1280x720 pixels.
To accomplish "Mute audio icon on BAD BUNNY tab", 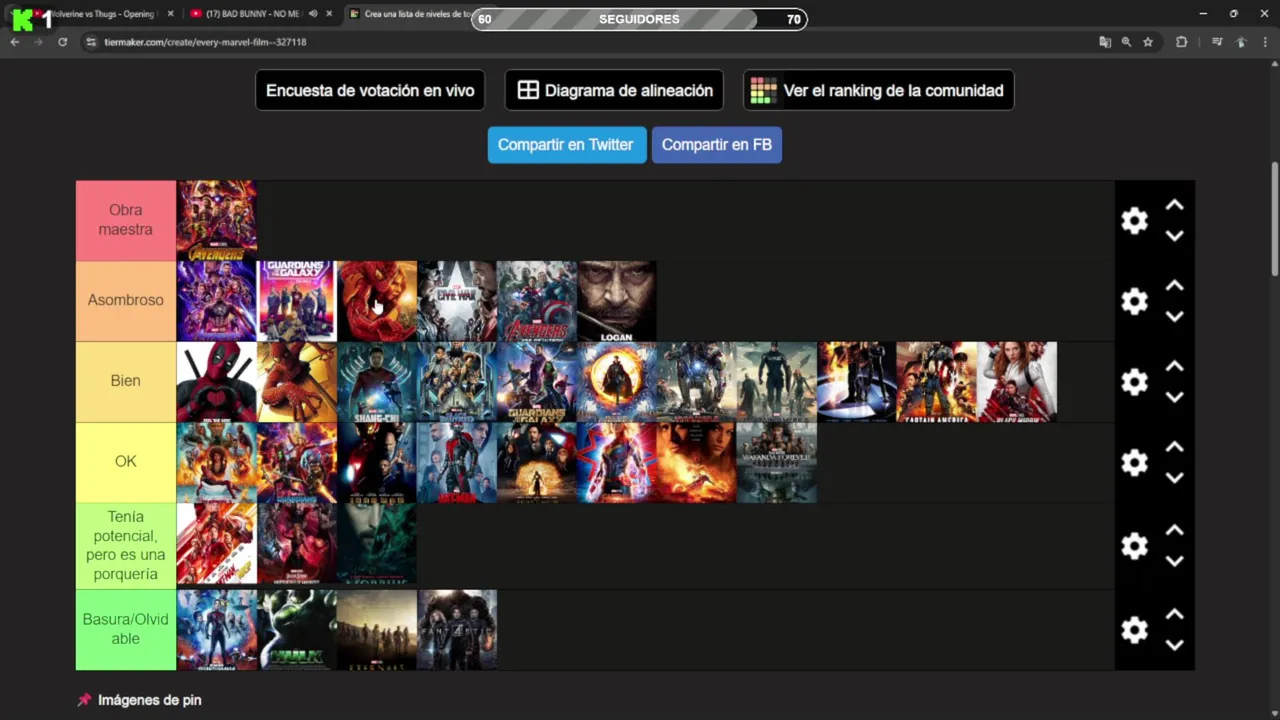I will tap(313, 14).
